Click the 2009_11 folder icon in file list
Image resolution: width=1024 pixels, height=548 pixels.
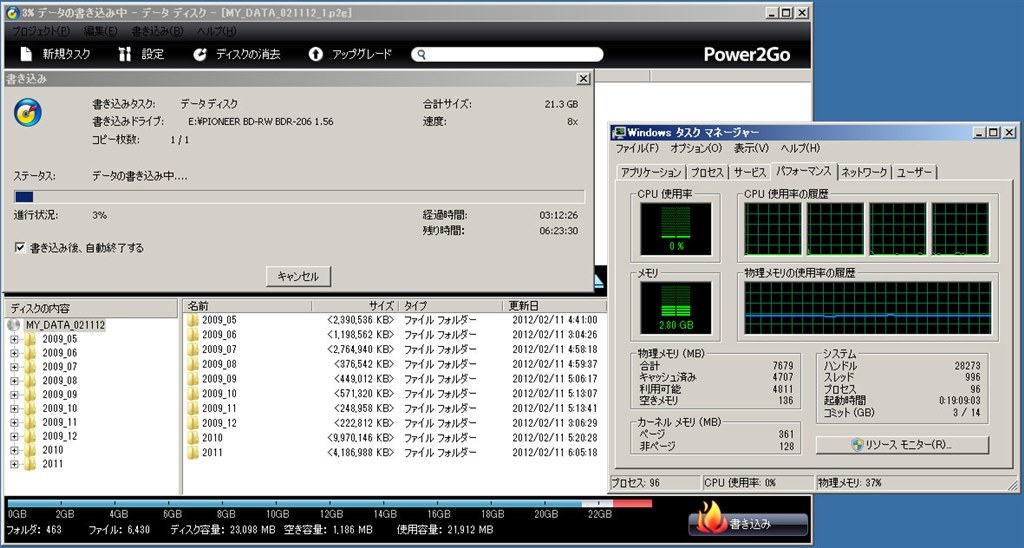[x=193, y=408]
